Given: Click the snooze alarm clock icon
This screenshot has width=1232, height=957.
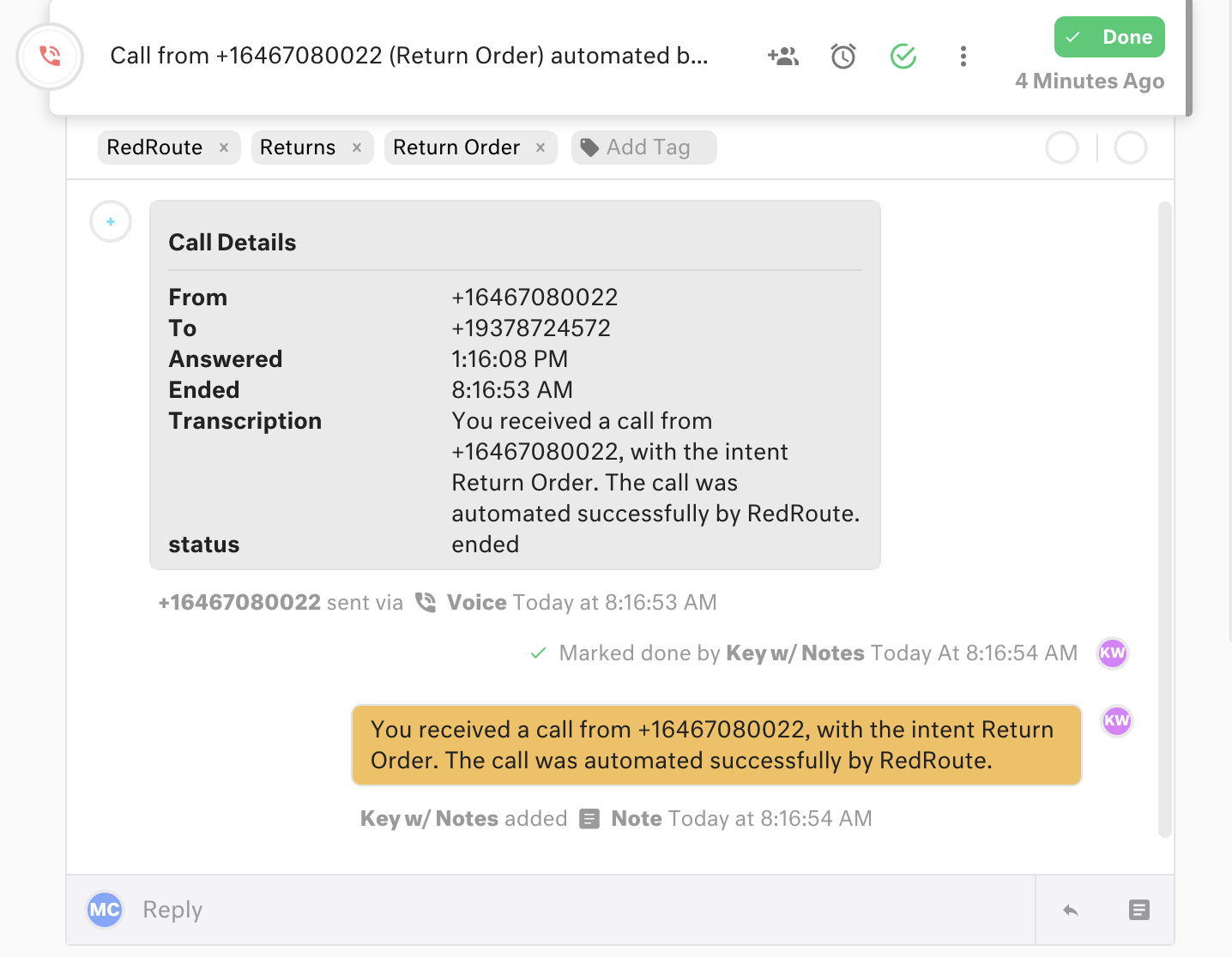Looking at the screenshot, I should tap(842, 57).
